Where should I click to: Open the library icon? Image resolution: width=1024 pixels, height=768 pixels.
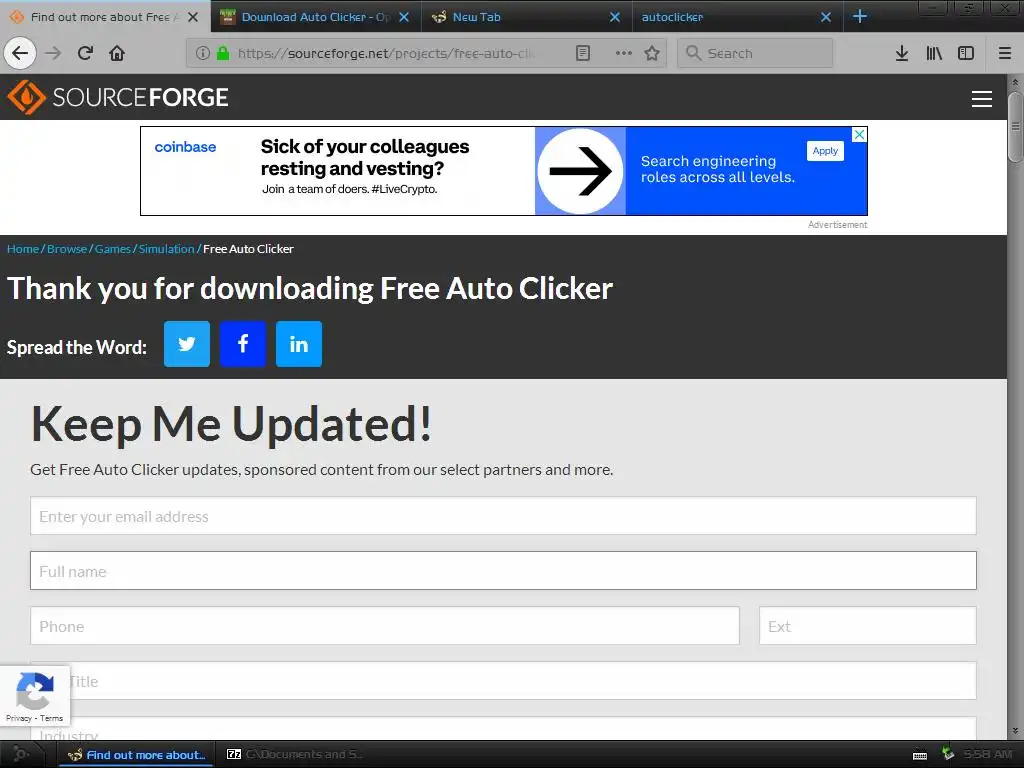(x=934, y=53)
